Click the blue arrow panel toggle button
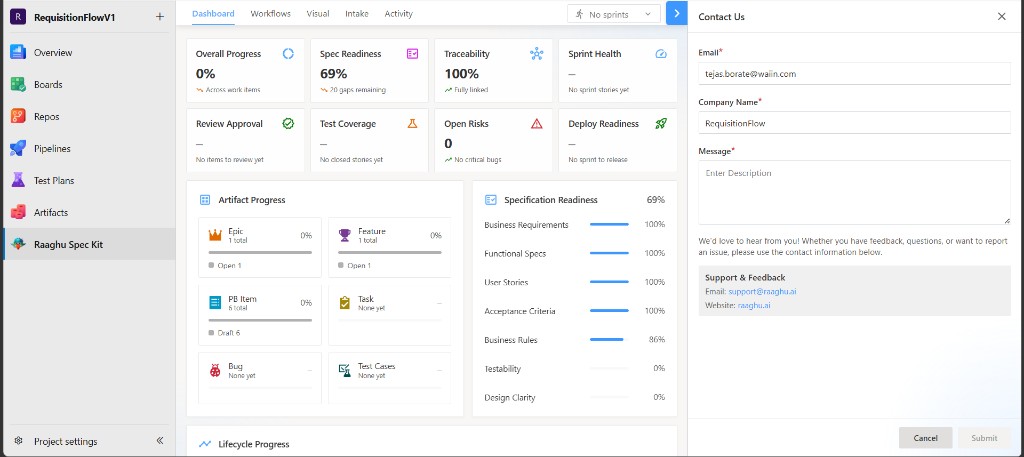1024x457 pixels. (677, 14)
